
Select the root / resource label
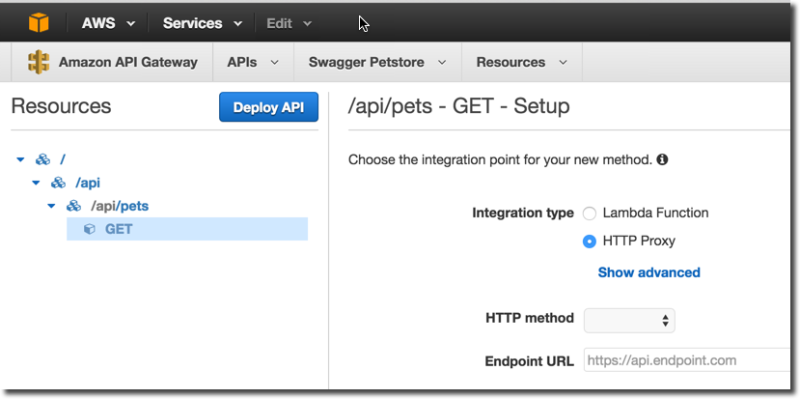(x=63, y=160)
